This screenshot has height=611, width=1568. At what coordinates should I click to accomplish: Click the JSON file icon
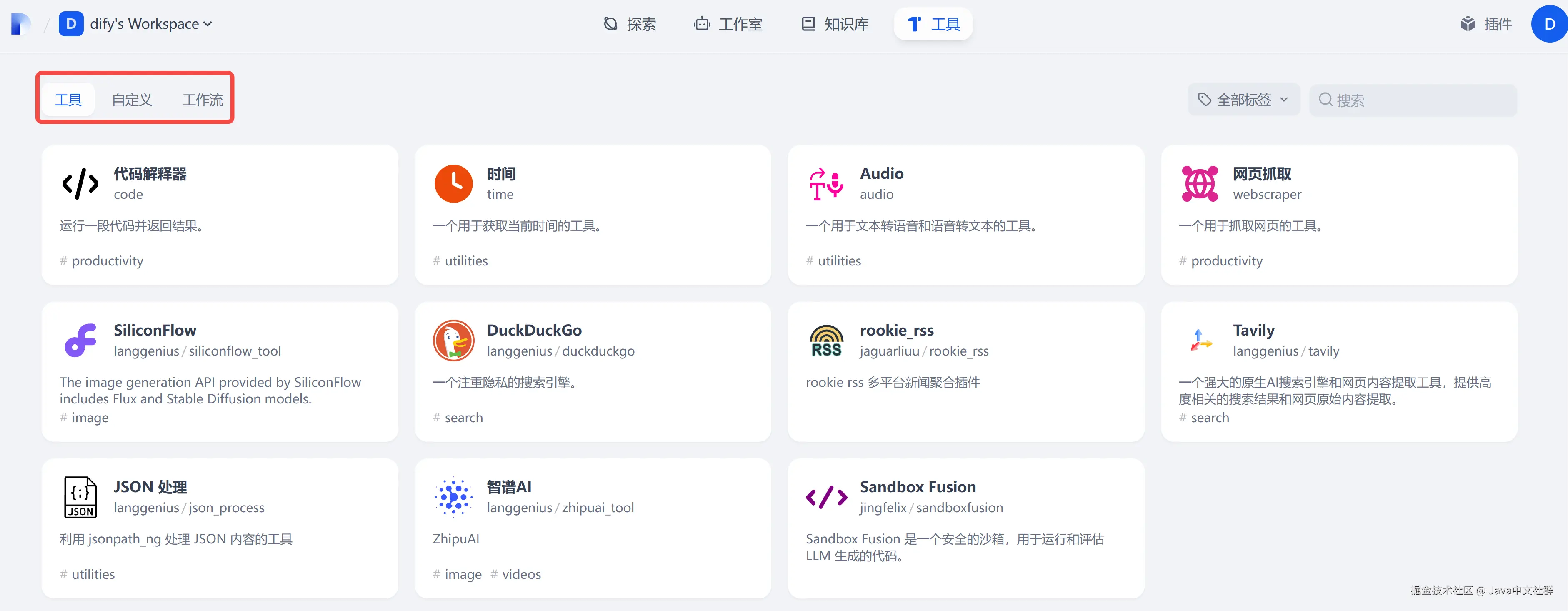point(80,496)
